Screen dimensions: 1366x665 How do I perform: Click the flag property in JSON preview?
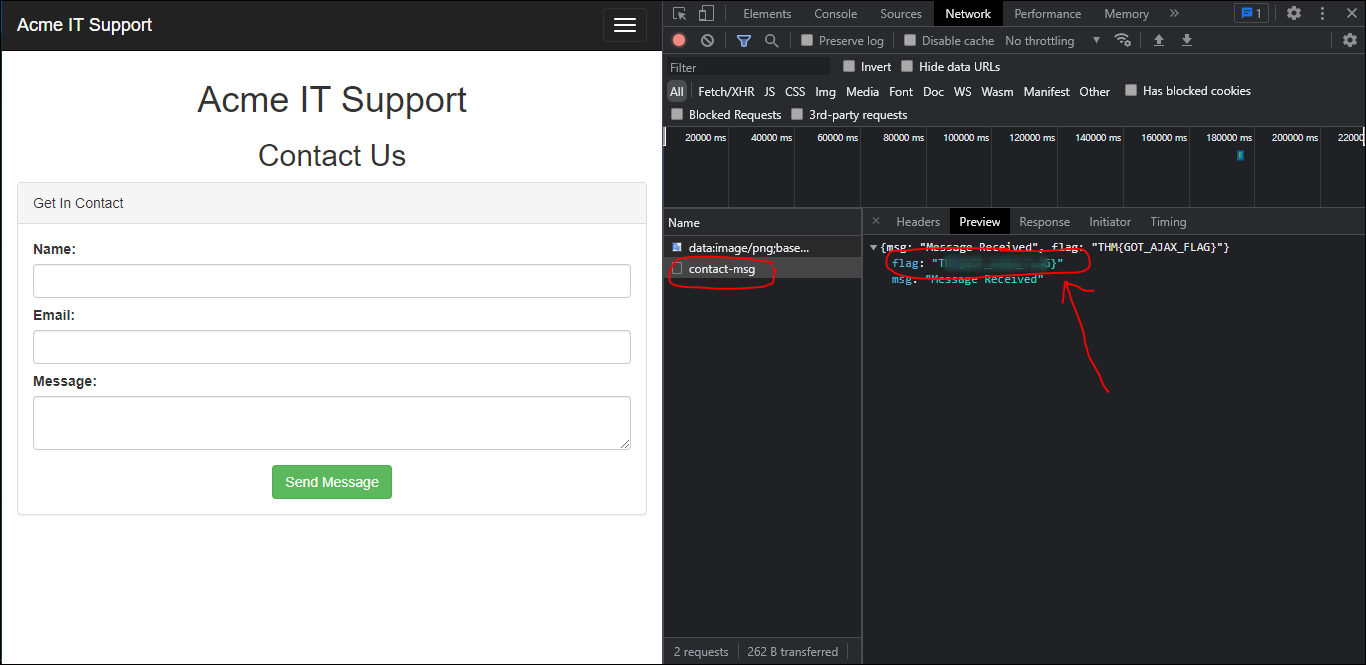point(978,263)
